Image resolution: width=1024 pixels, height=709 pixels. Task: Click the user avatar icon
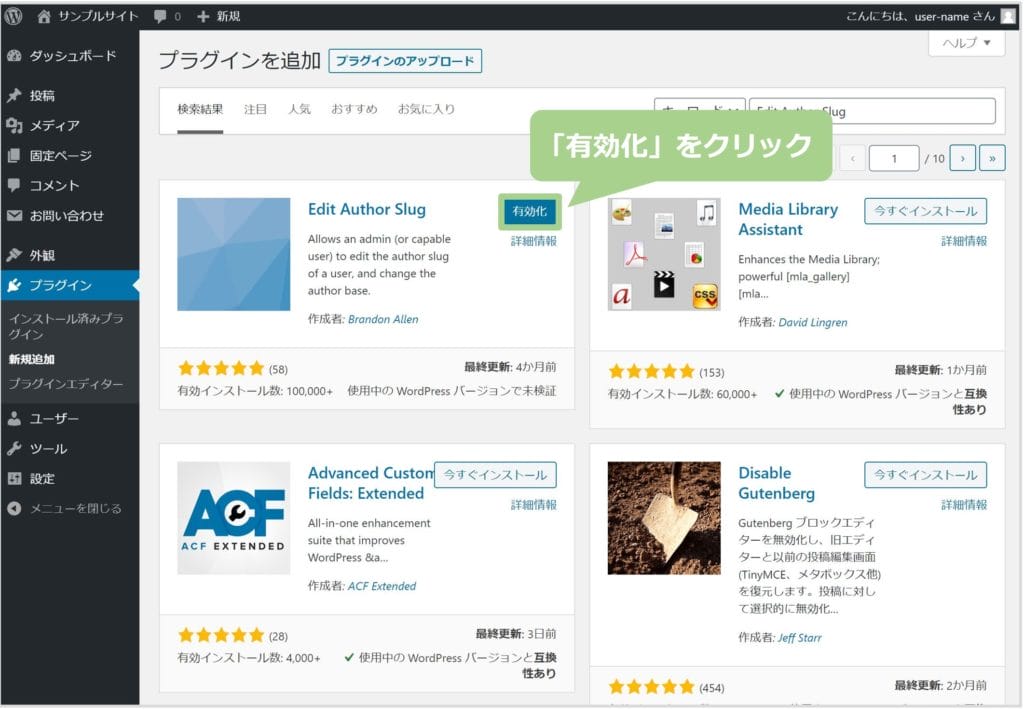[x=1008, y=16]
